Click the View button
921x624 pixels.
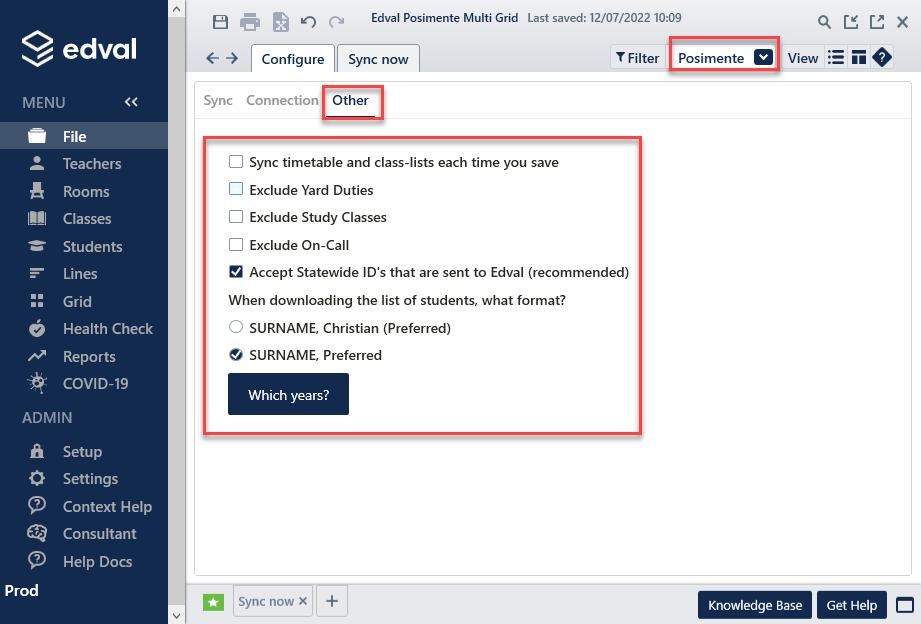tap(802, 58)
